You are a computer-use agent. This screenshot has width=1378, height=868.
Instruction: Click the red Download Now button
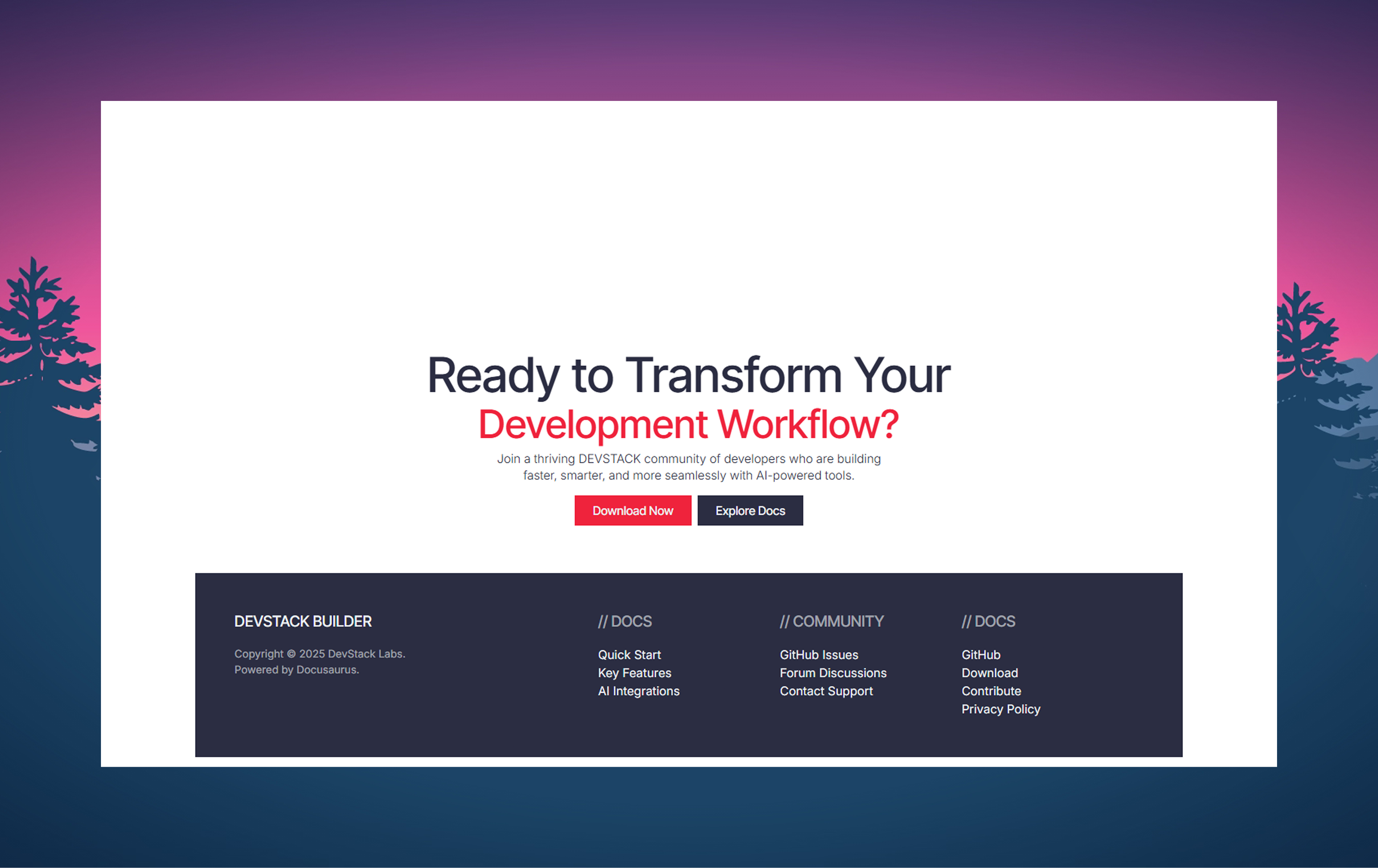(632, 510)
